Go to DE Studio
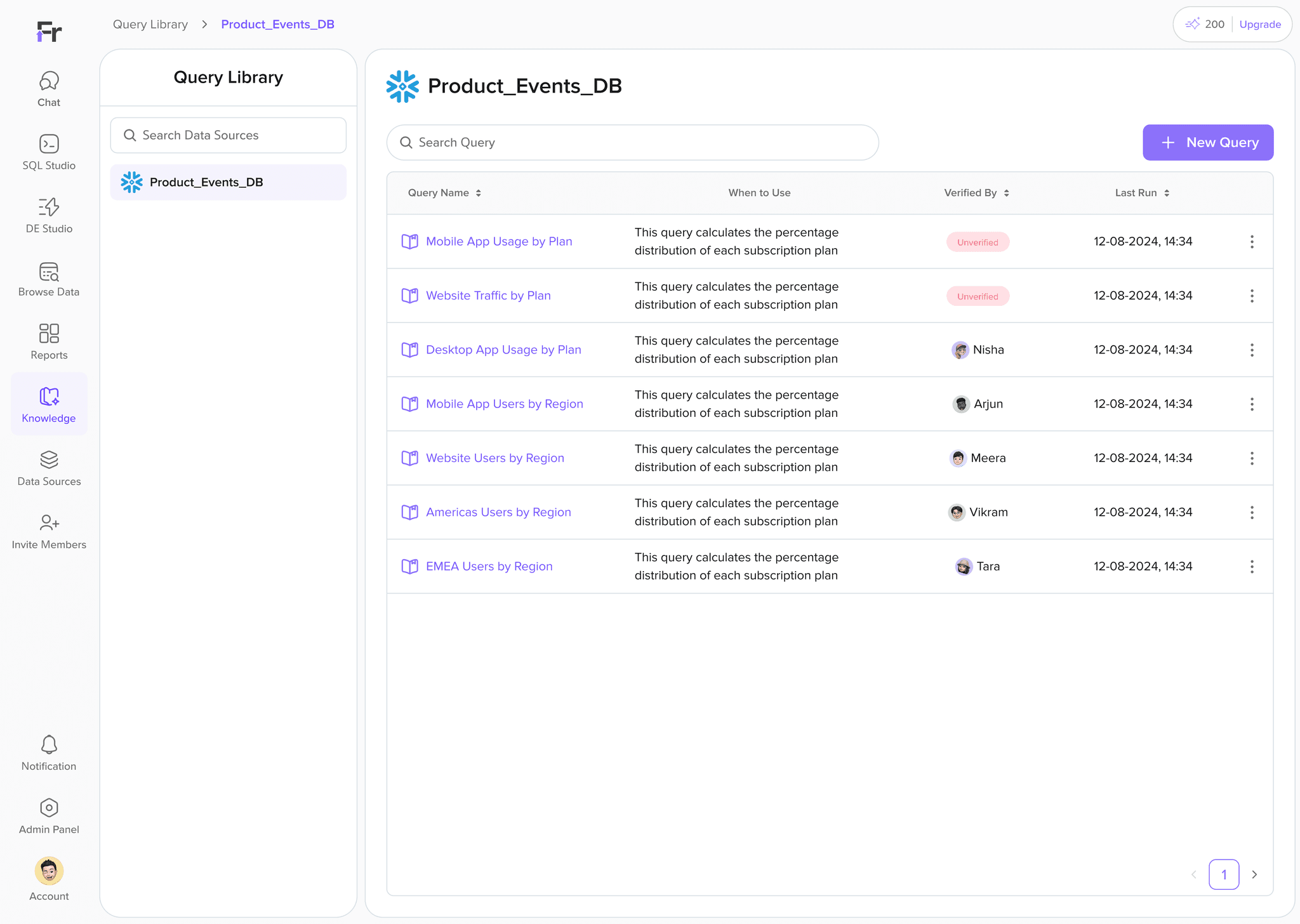The height and width of the screenshot is (924, 1300). (49, 215)
